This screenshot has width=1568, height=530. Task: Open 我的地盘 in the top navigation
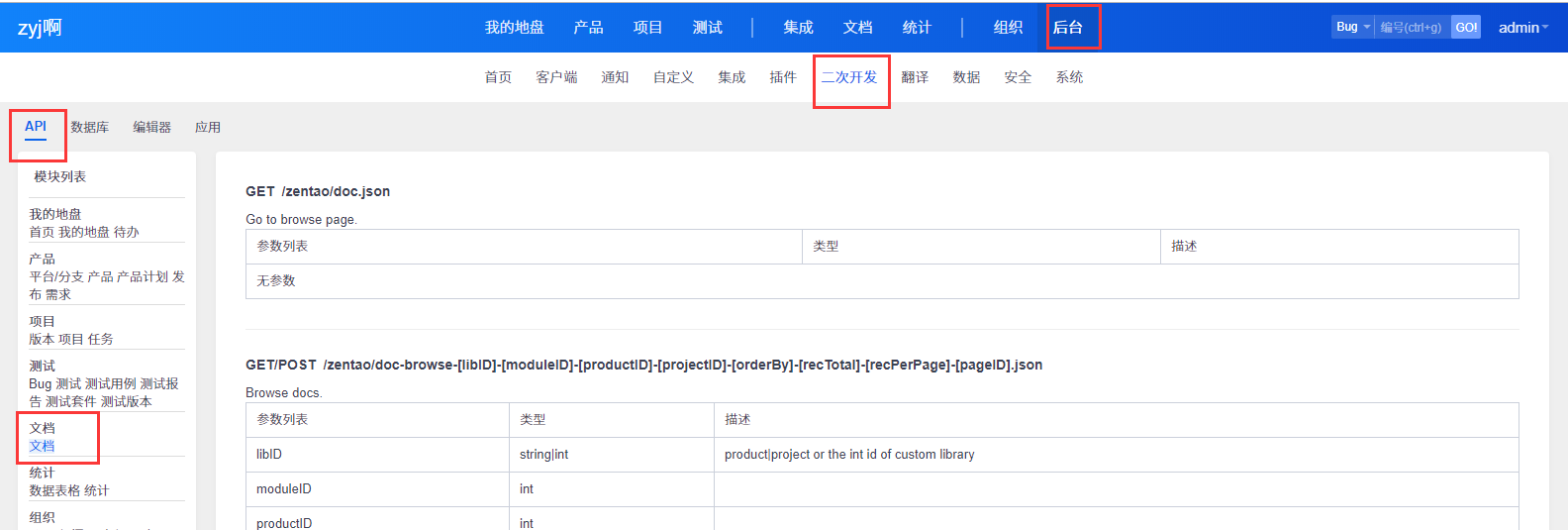pyautogui.click(x=514, y=27)
